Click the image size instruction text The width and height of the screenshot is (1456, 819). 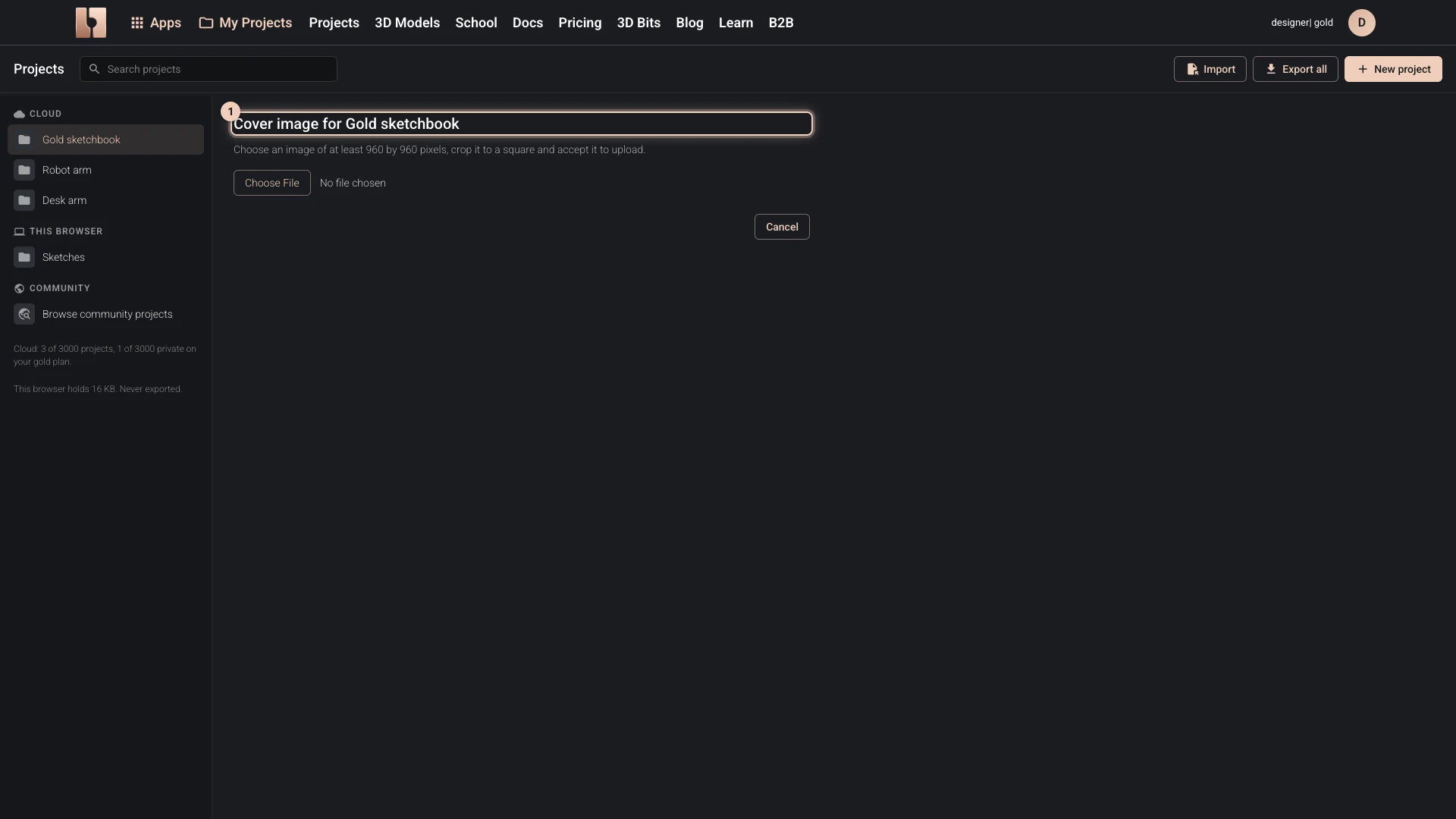[x=439, y=149]
